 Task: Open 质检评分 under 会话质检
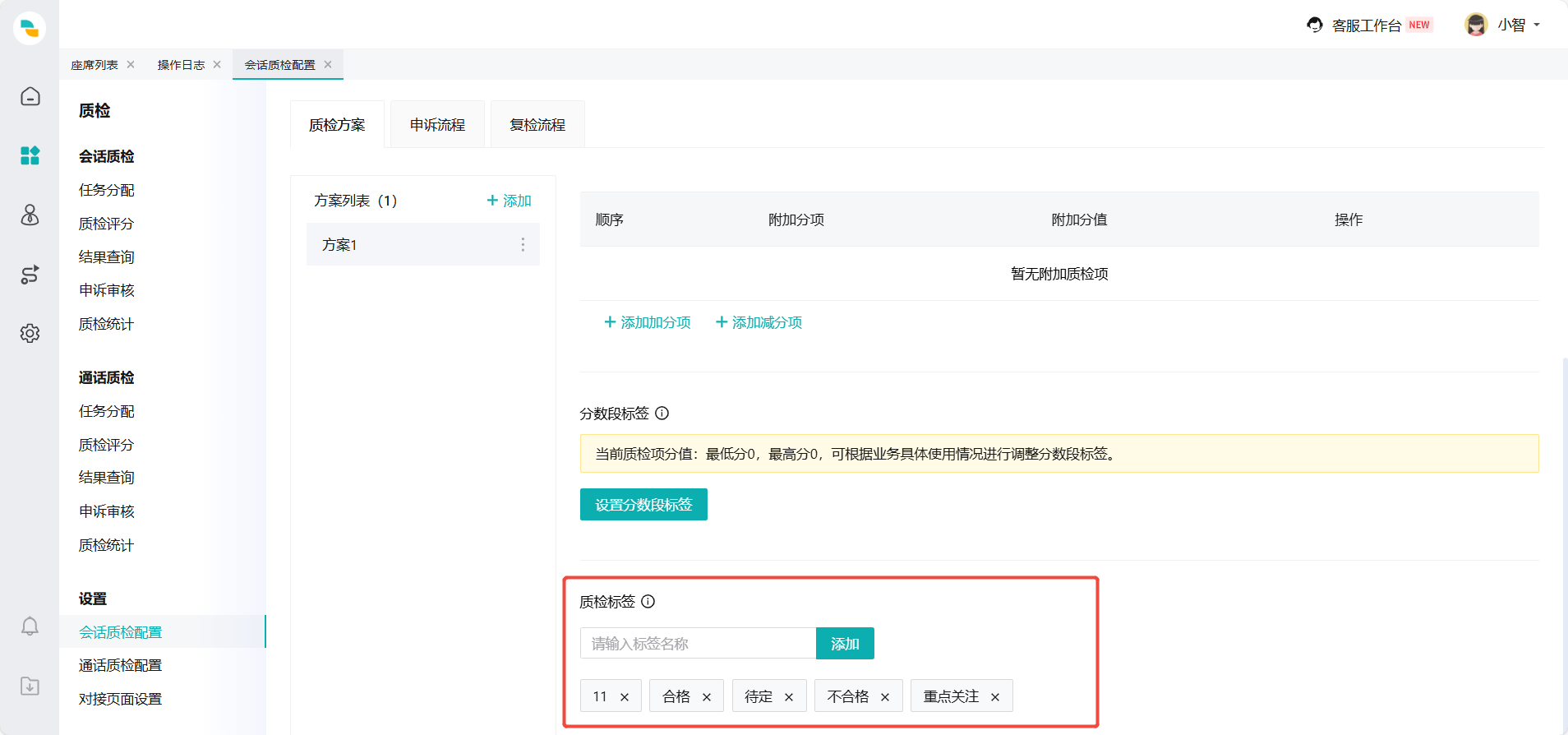pos(107,224)
